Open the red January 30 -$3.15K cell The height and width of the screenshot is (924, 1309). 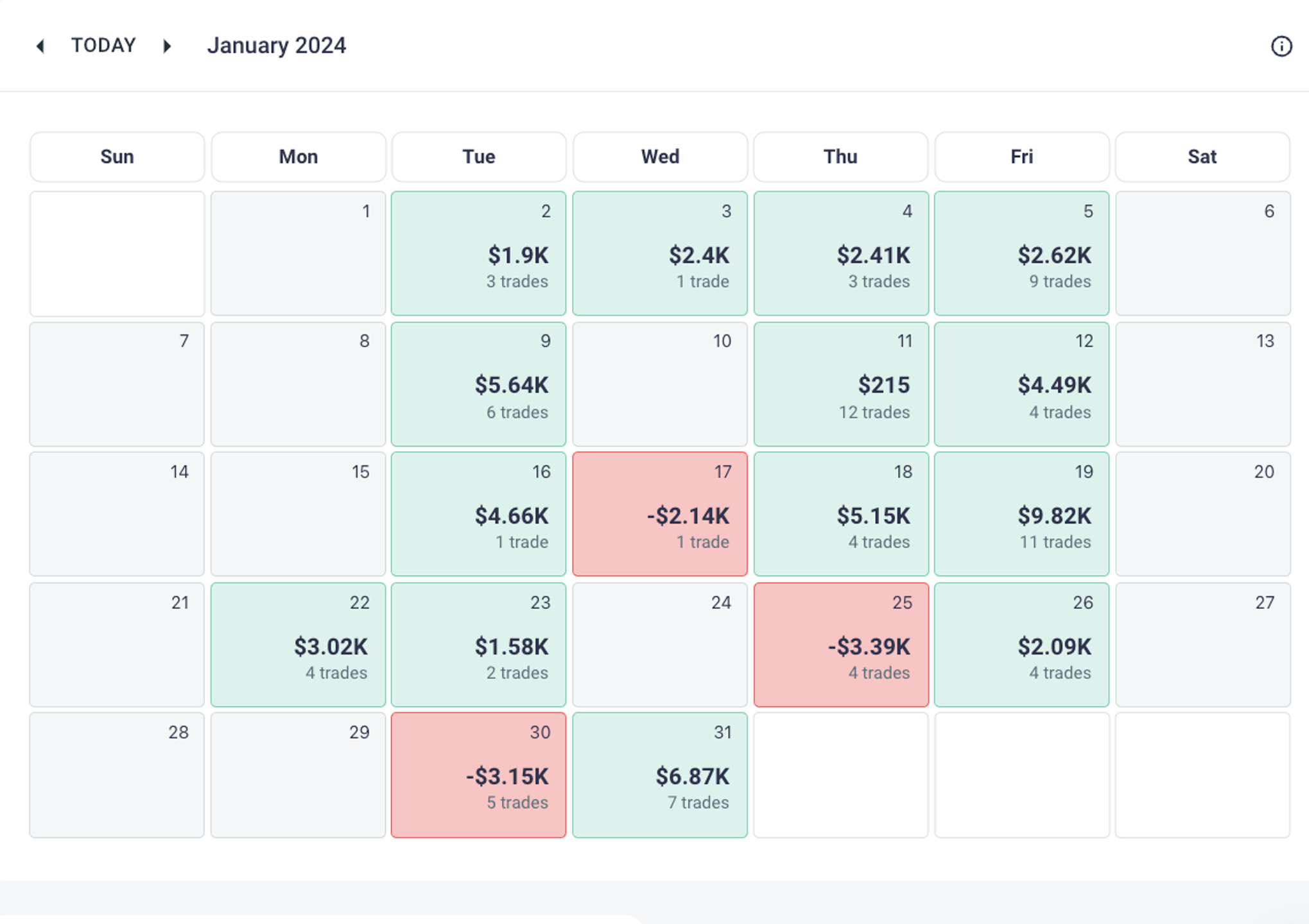click(x=479, y=775)
